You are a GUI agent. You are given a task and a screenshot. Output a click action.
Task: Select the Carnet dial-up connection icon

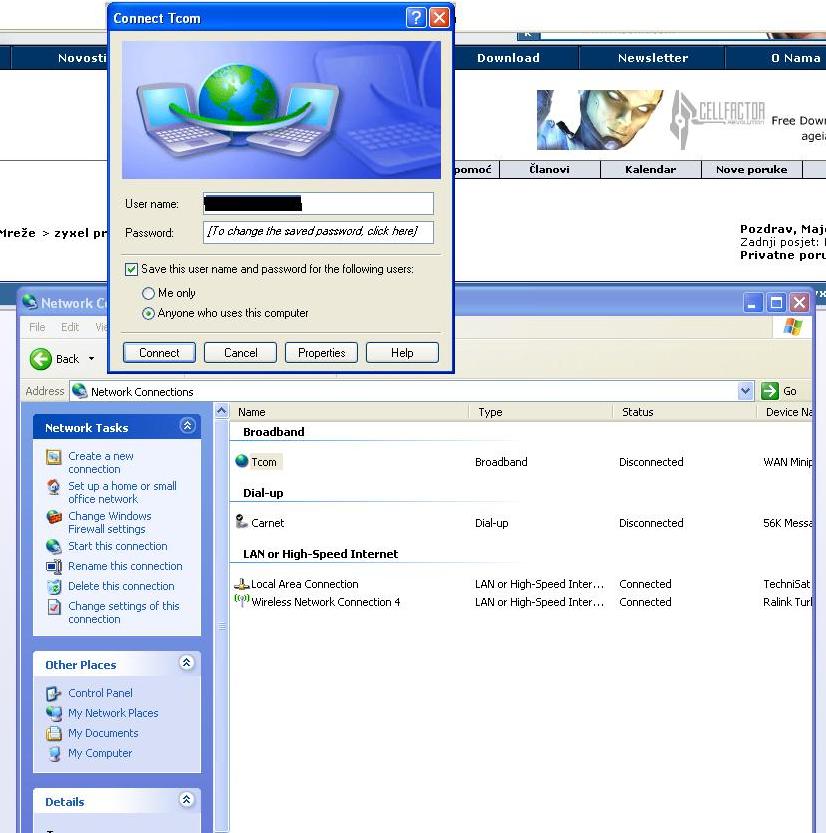click(241, 522)
